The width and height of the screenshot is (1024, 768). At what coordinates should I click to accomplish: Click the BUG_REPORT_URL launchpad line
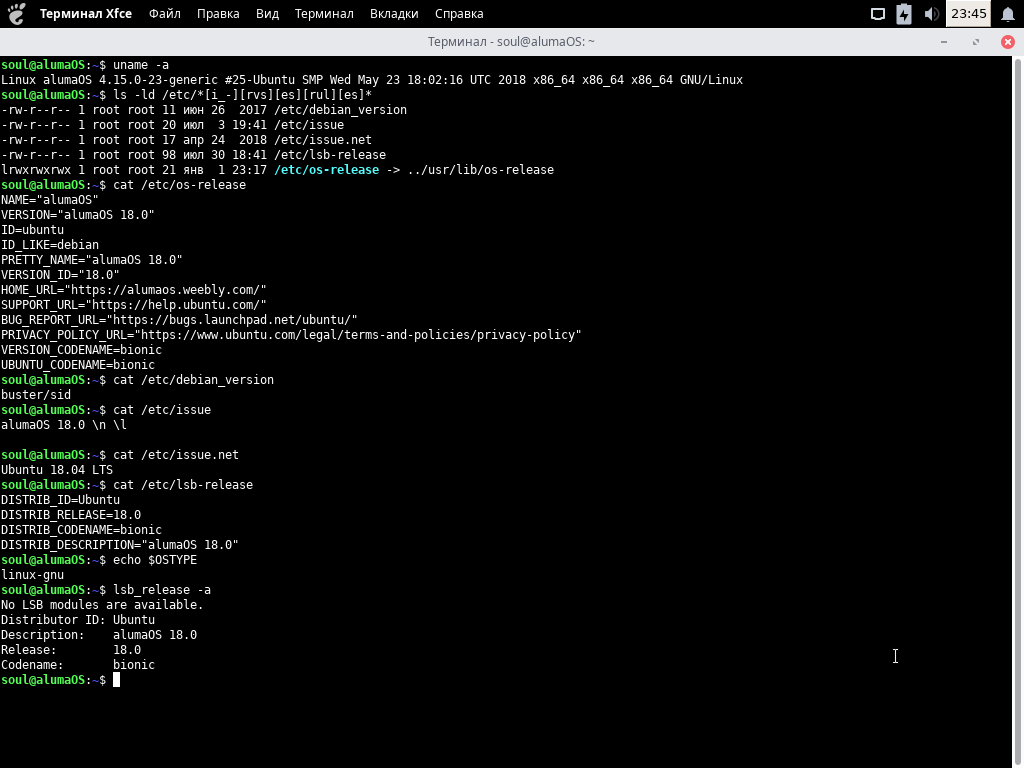pos(180,320)
